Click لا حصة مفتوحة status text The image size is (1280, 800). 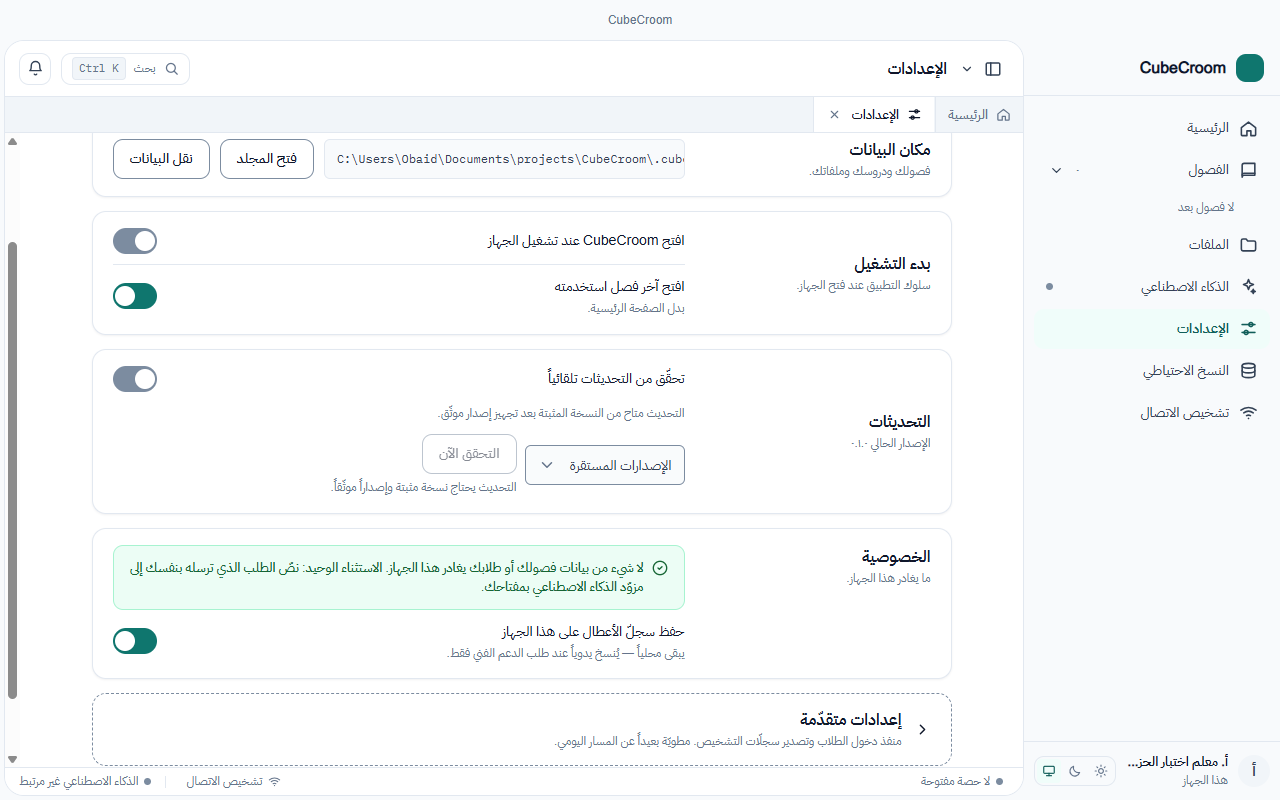[962, 782]
